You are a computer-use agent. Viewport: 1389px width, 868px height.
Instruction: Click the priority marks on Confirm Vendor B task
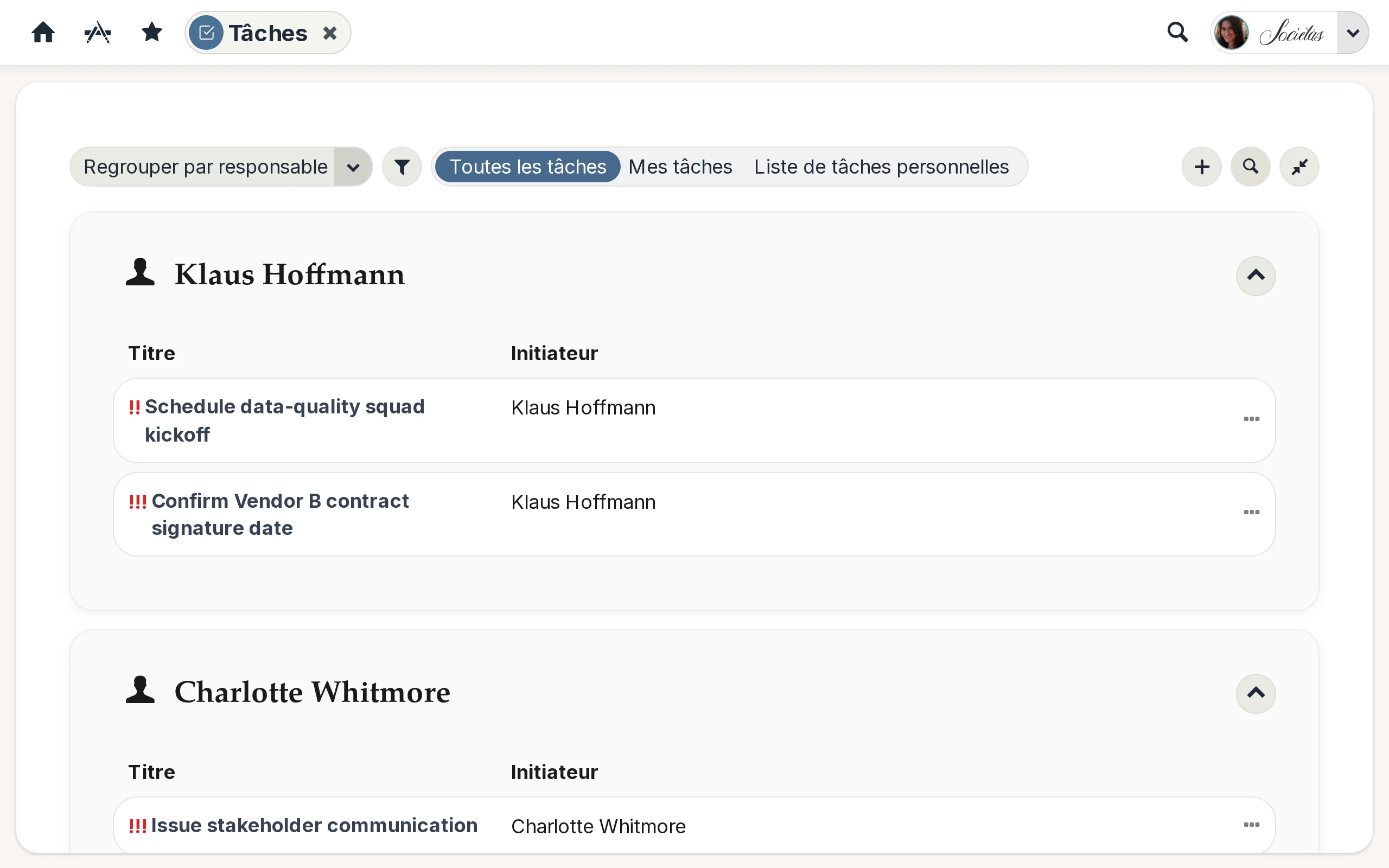(x=138, y=501)
